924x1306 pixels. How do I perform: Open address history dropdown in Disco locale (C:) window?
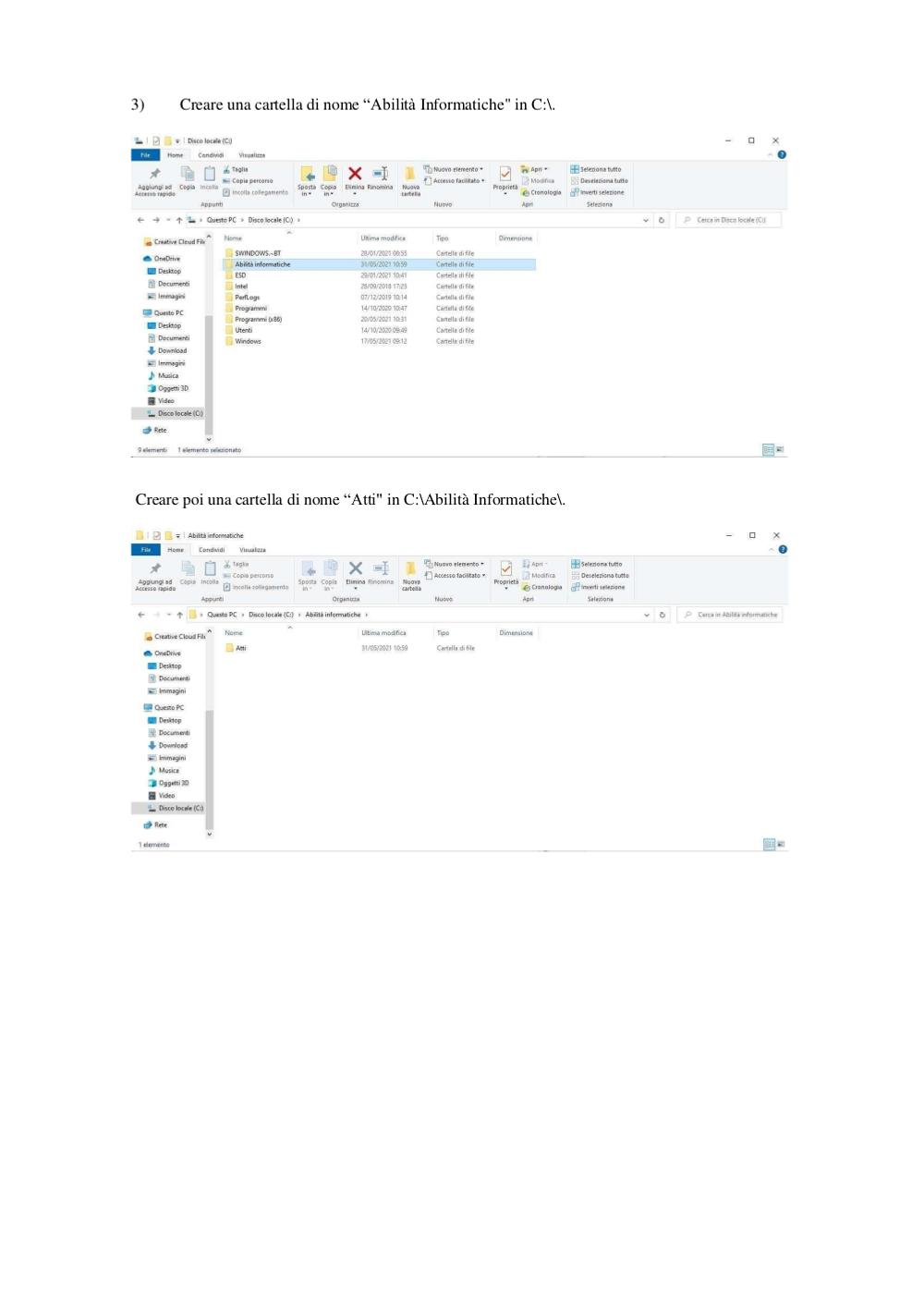click(x=647, y=220)
